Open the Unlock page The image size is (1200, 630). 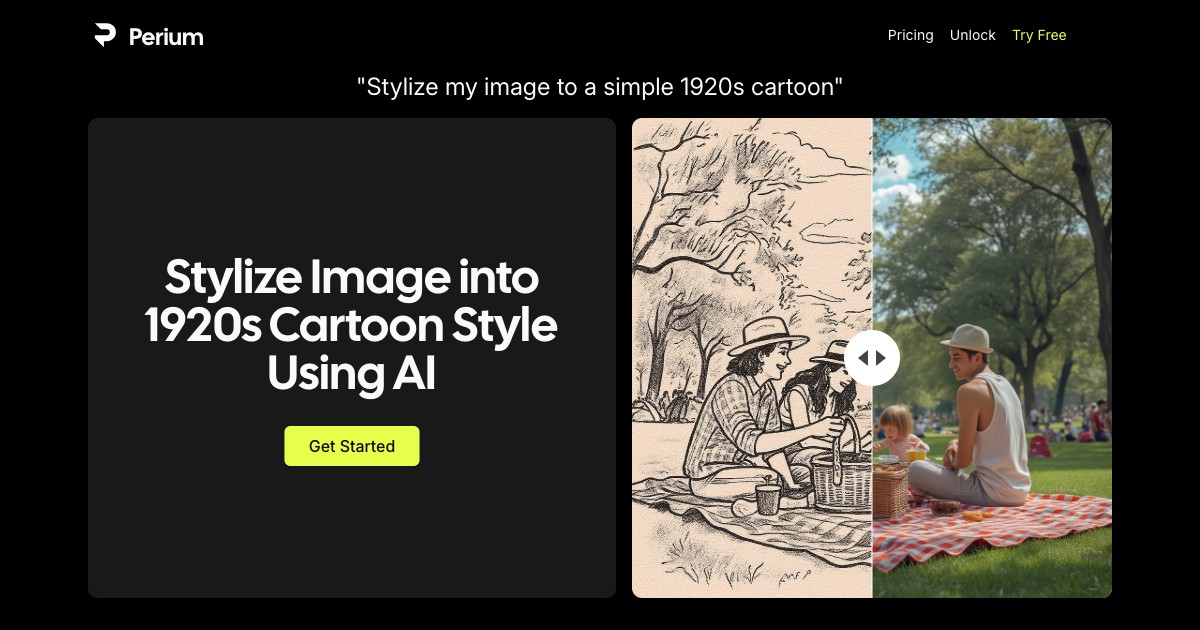972,35
